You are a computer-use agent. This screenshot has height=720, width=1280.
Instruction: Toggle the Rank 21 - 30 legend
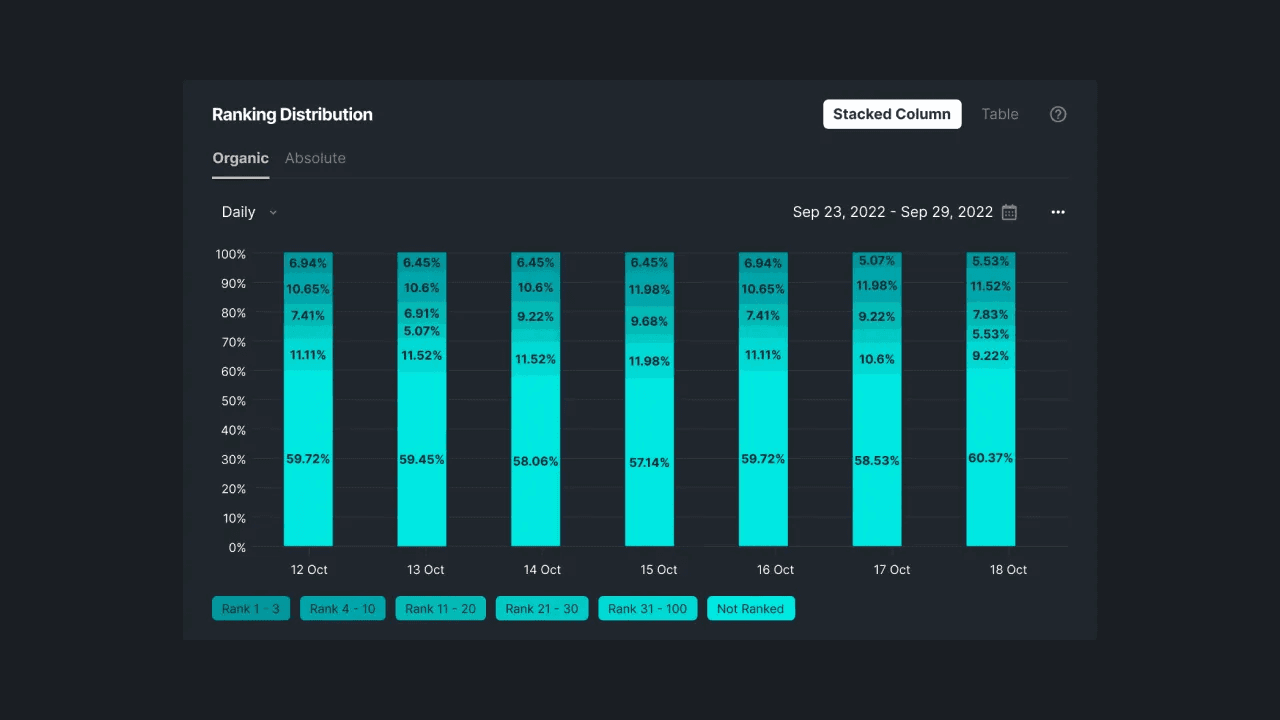(x=542, y=609)
